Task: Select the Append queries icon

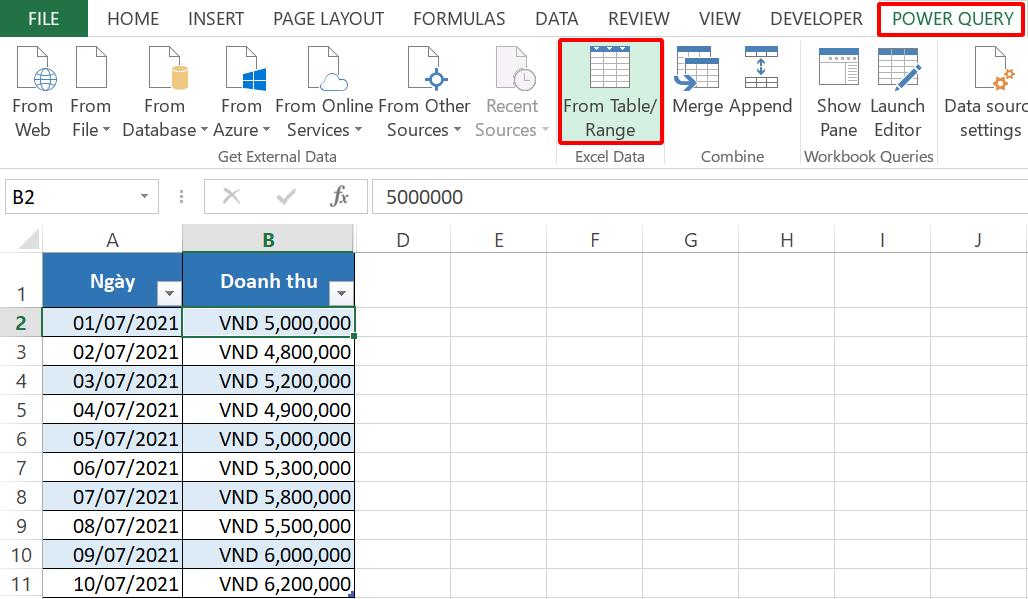Action: 761,88
